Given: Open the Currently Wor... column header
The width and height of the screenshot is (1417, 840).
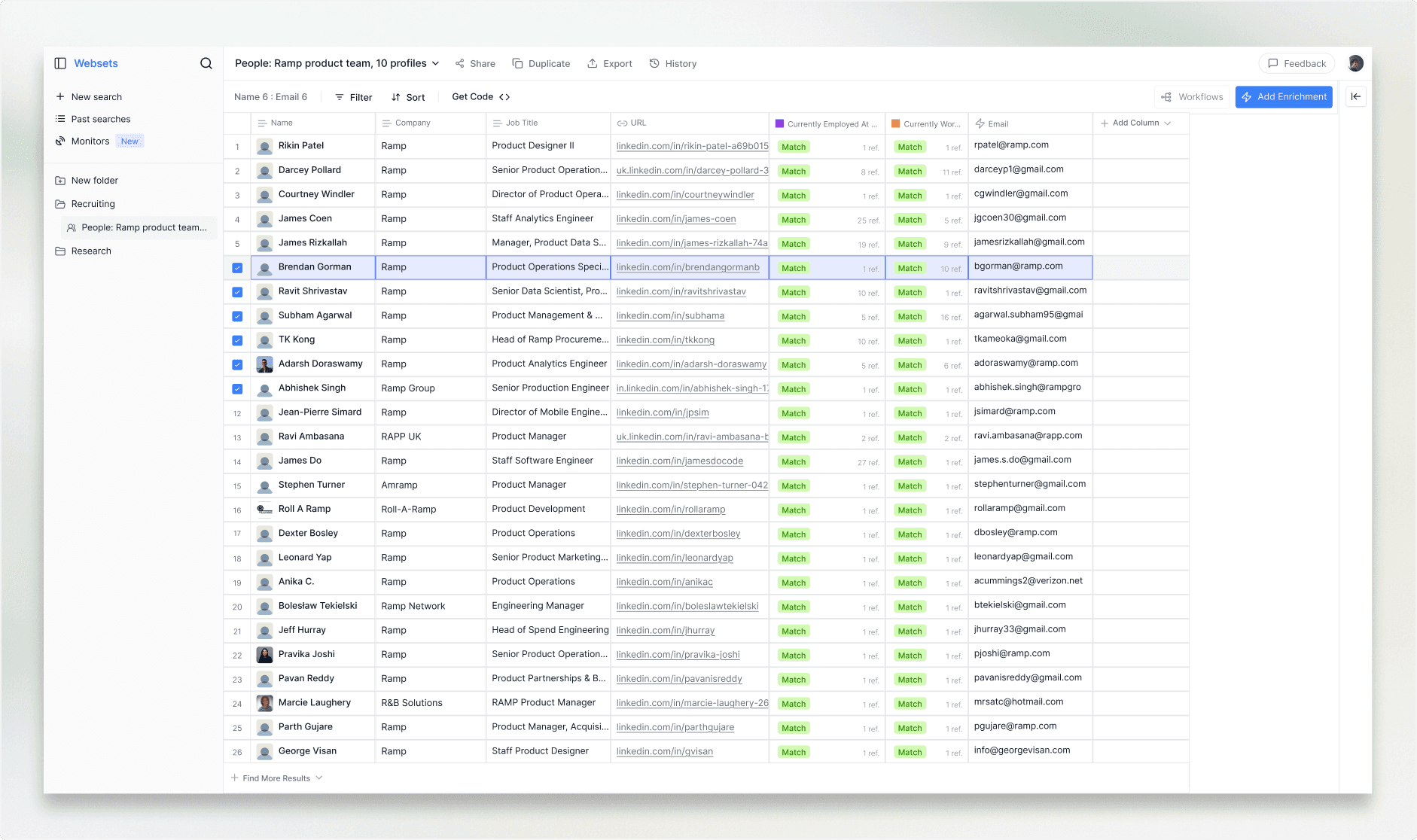Looking at the screenshot, I should click(926, 123).
